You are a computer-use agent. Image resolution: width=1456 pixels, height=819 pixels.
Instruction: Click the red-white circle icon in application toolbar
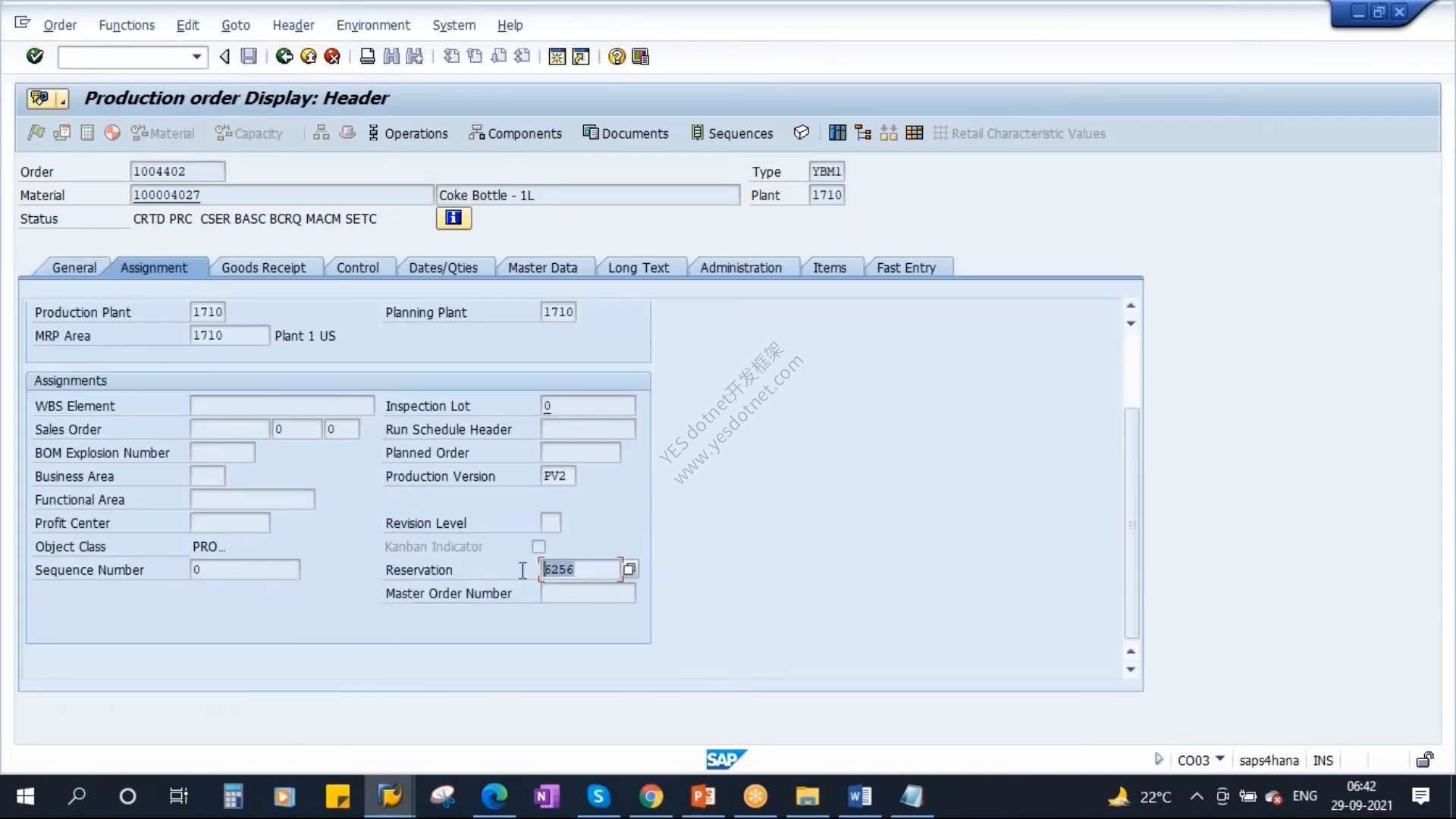pyautogui.click(x=112, y=133)
